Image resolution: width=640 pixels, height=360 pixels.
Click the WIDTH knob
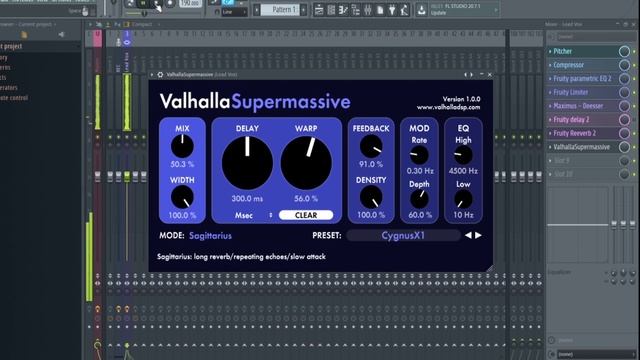click(182, 197)
